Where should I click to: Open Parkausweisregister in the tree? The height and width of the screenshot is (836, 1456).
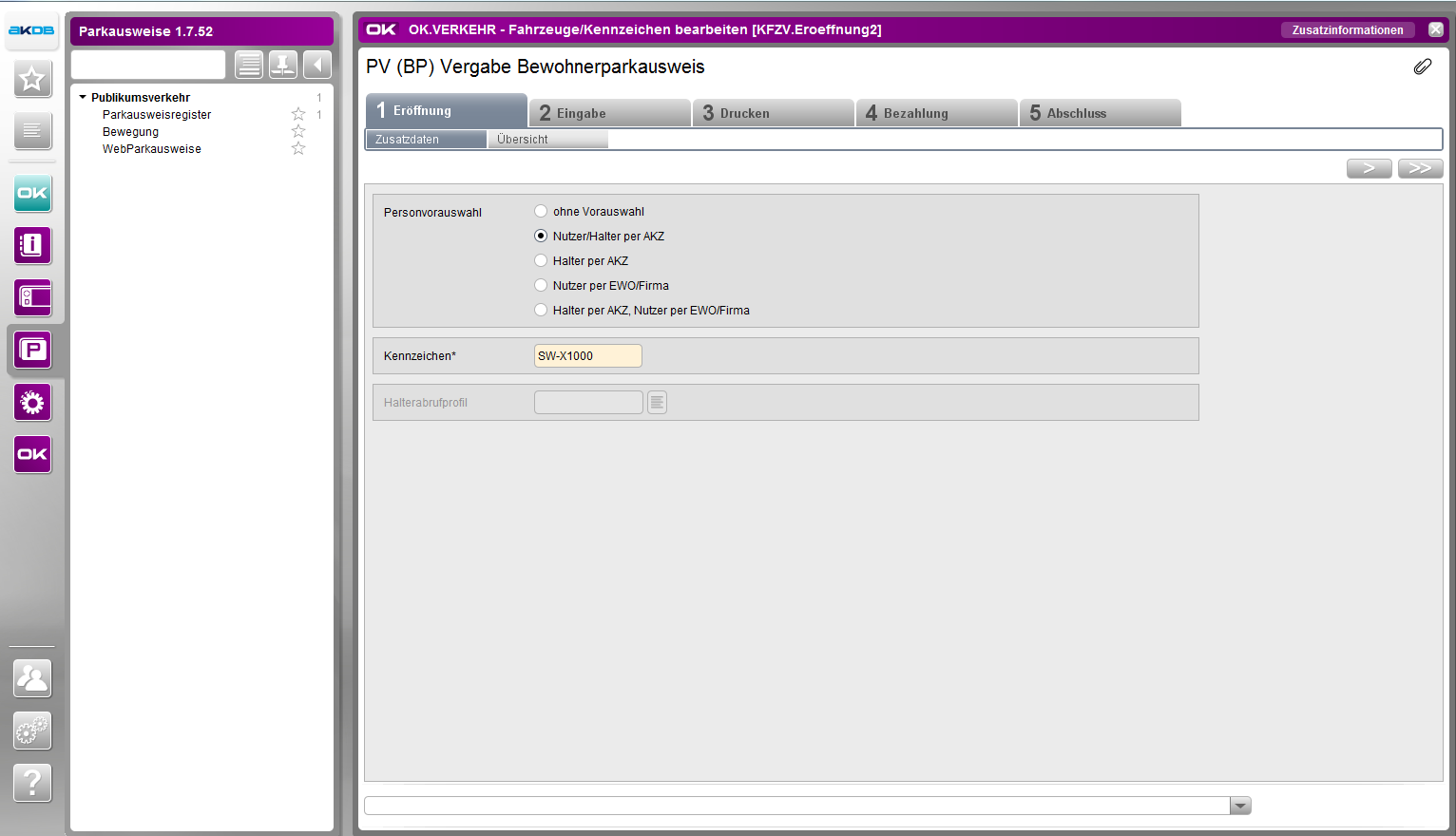pos(157,115)
